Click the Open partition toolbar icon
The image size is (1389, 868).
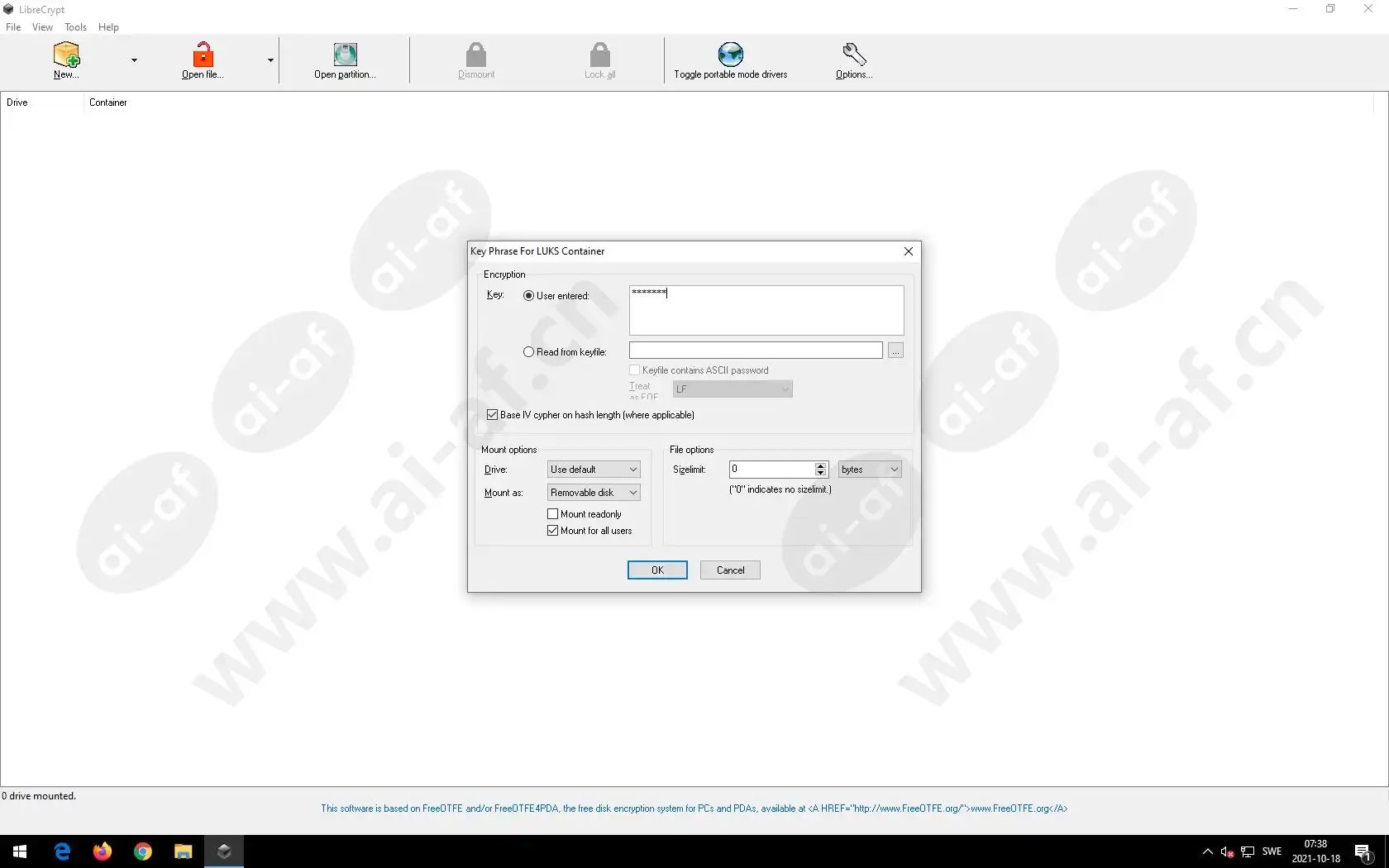(x=346, y=55)
